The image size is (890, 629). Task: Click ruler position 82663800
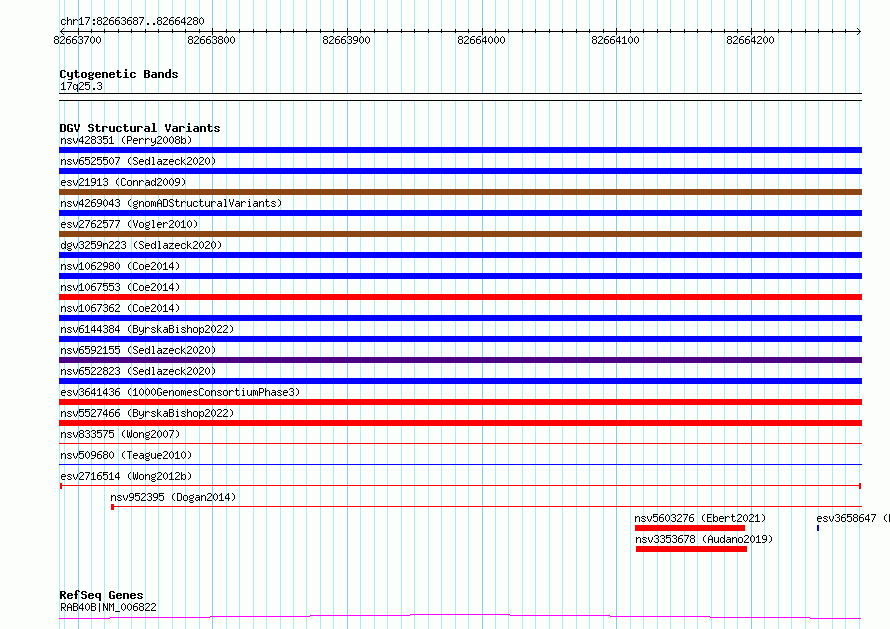212,40
